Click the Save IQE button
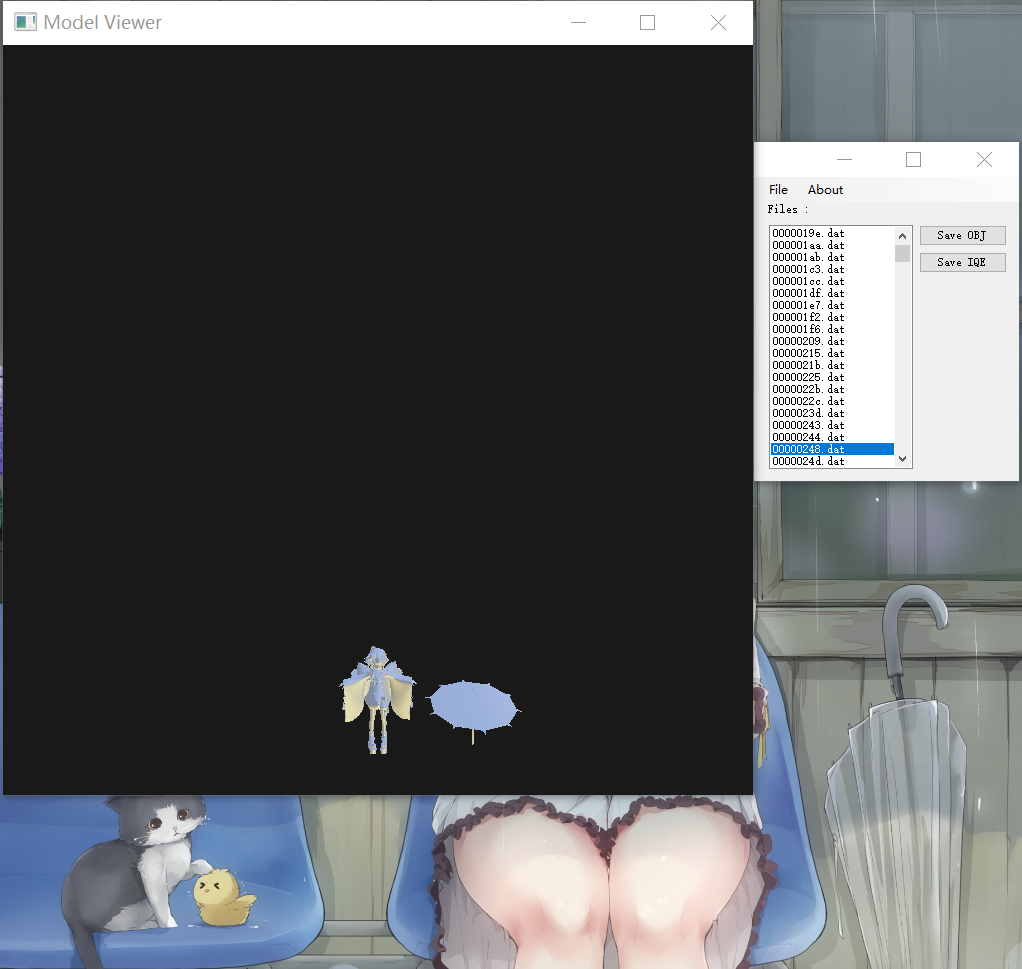This screenshot has height=969, width=1022. 962,262
